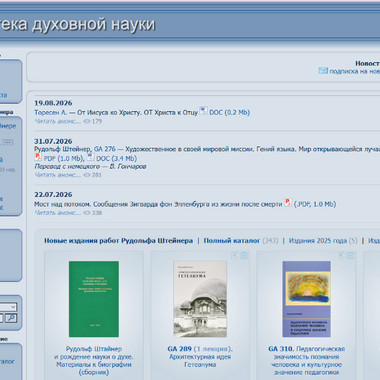Open the Полный каталог tab
This screenshot has width=380, height=380.
click(x=232, y=241)
